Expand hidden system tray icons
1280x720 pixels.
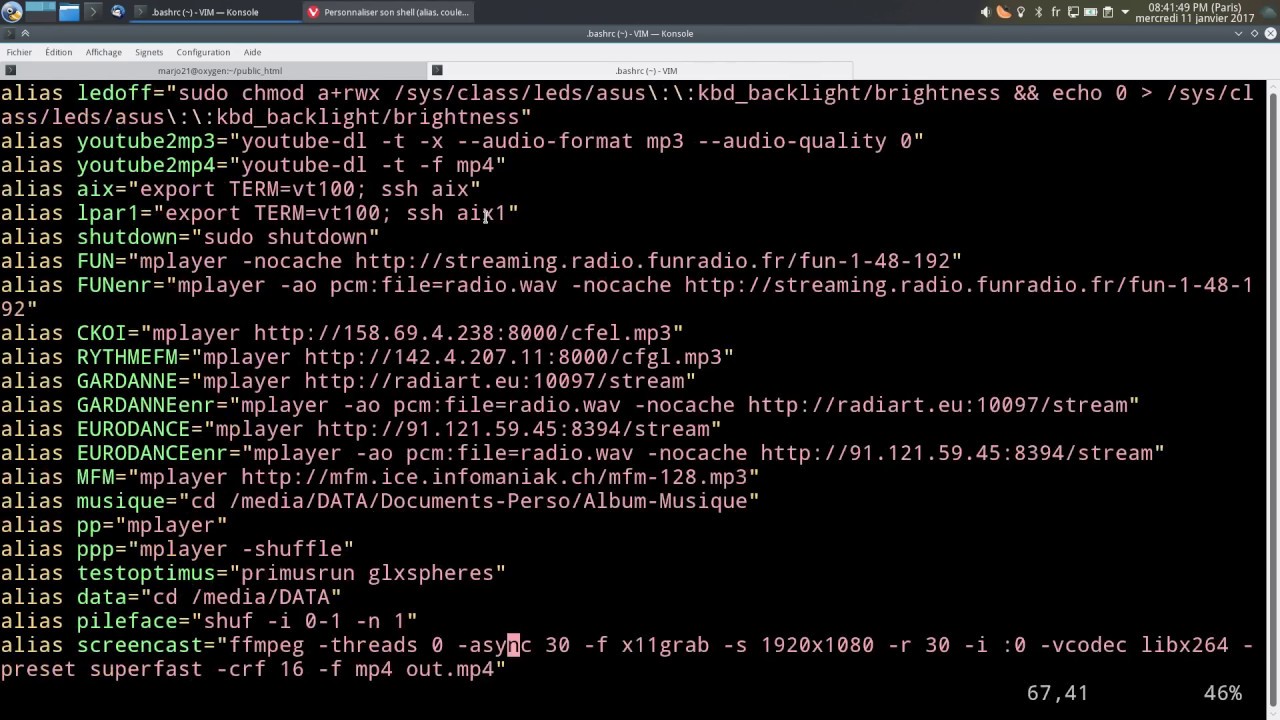pyautogui.click(x=1125, y=12)
